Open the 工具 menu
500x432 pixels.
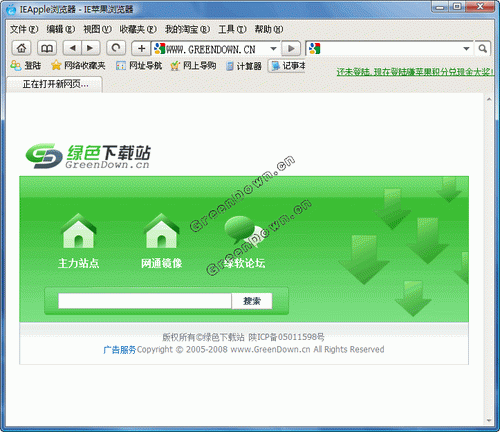click(232, 29)
